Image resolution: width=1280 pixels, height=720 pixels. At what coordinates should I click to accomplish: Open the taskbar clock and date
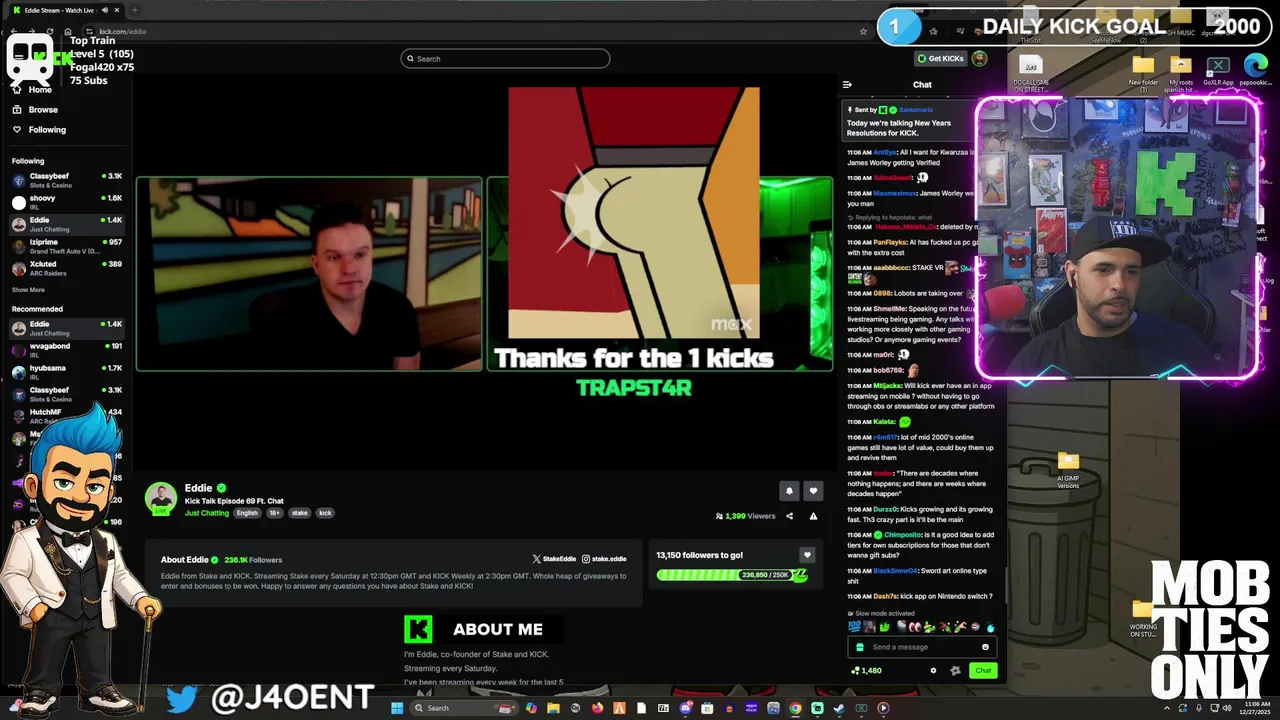coord(1255,708)
